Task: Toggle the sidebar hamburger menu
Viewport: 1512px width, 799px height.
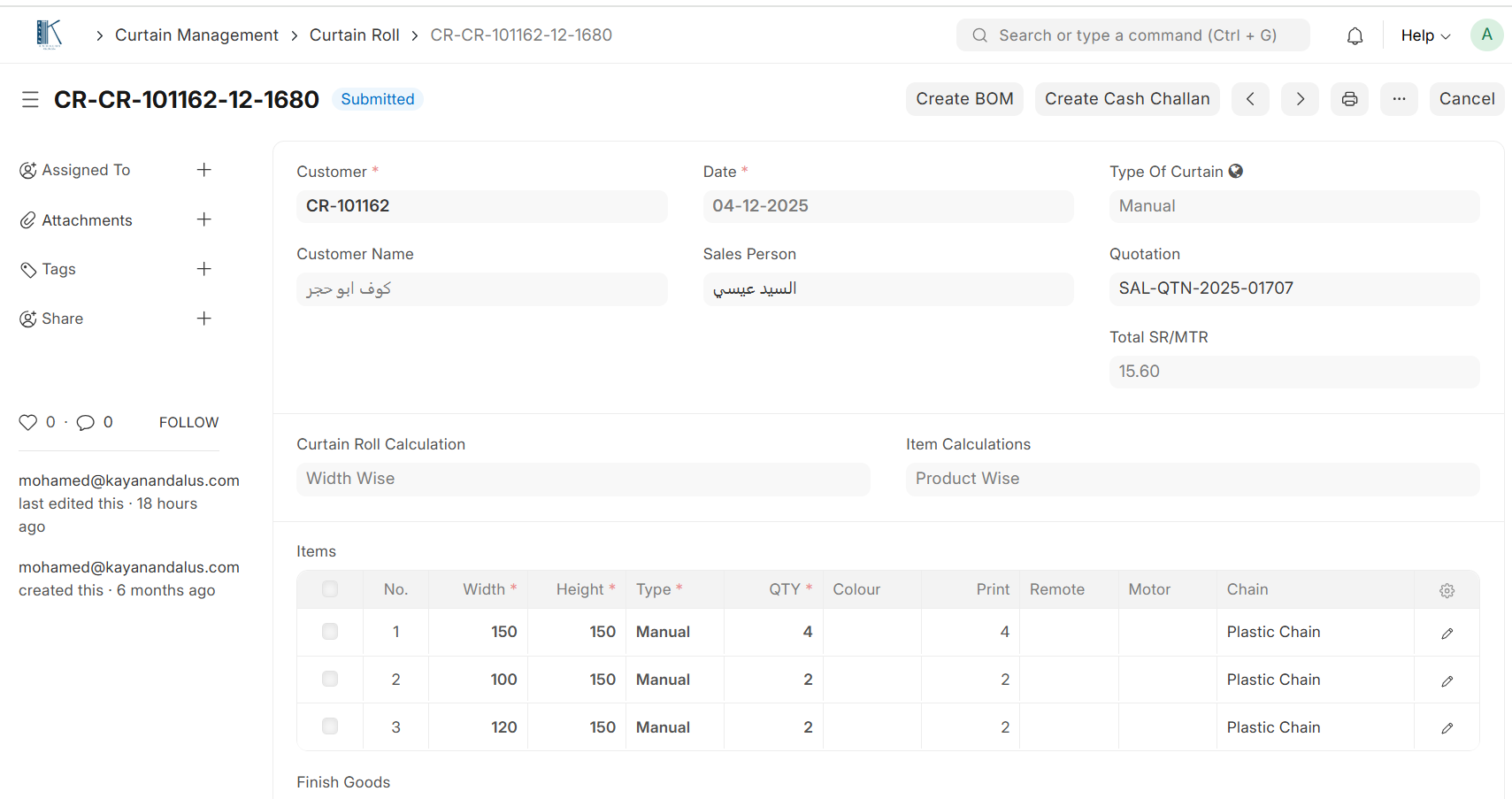Action: click(30, 99)
